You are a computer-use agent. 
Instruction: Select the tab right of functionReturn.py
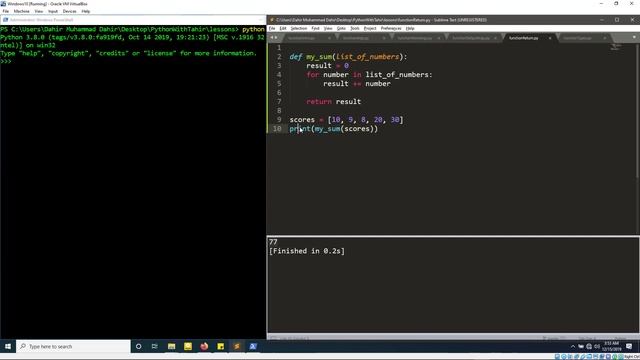point(578,38)
